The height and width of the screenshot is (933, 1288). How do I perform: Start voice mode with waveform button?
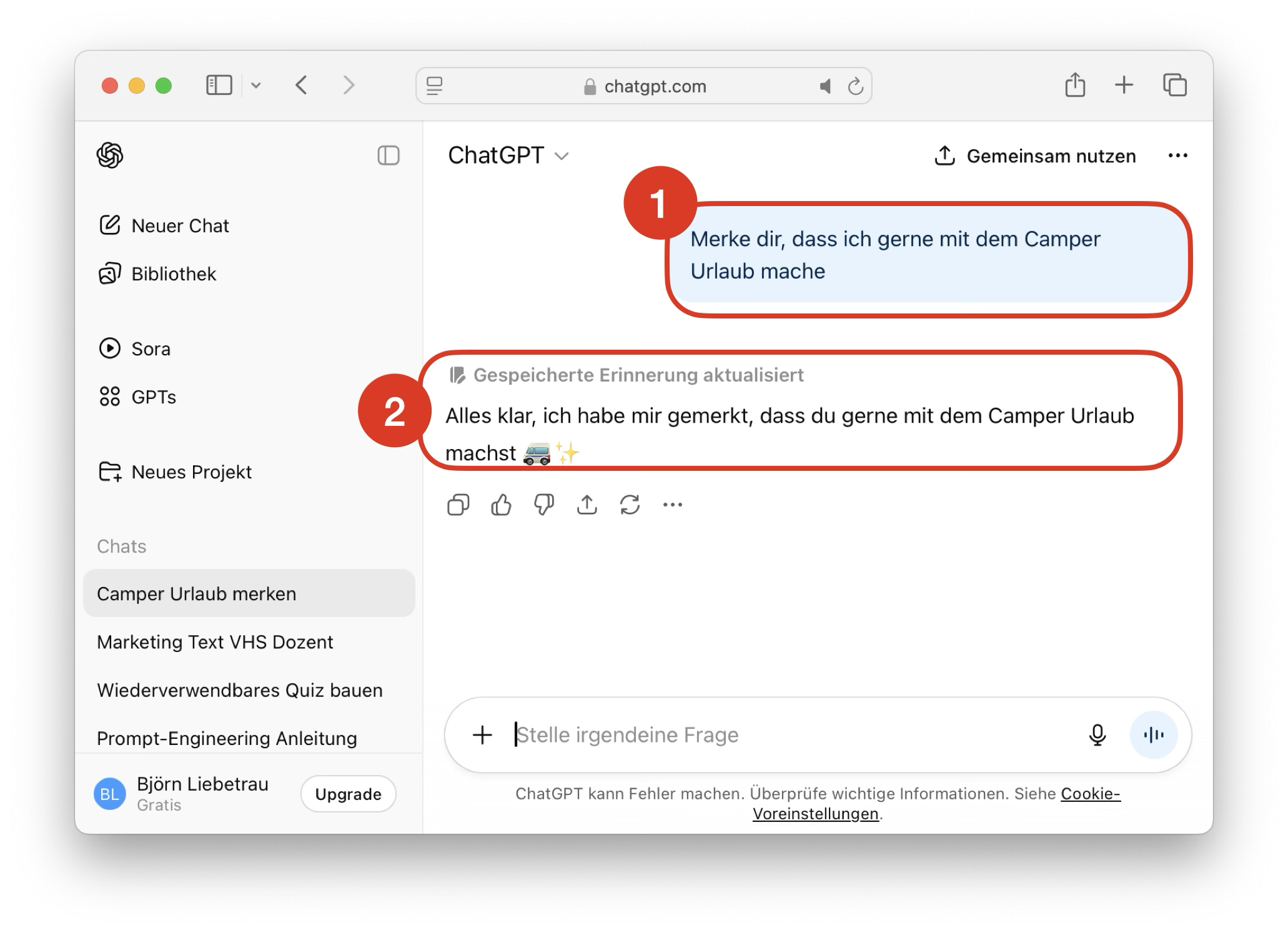1153,735
